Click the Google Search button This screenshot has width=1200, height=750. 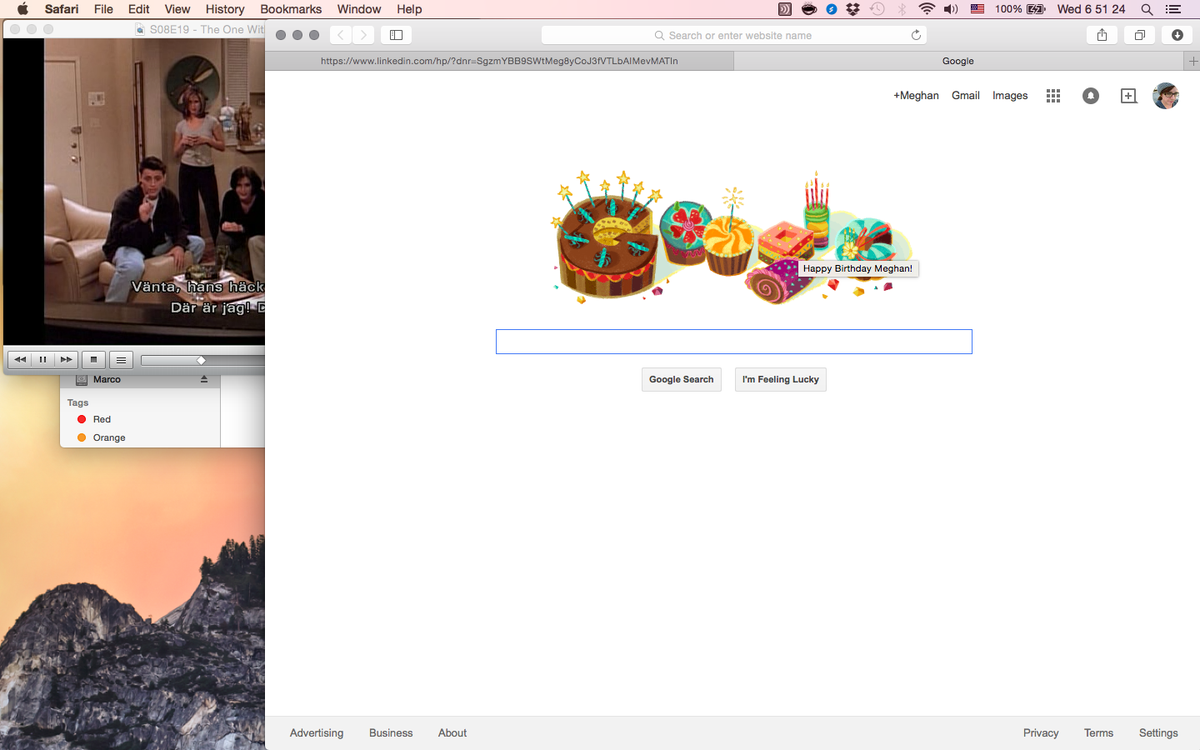click(x=681, y=379)
